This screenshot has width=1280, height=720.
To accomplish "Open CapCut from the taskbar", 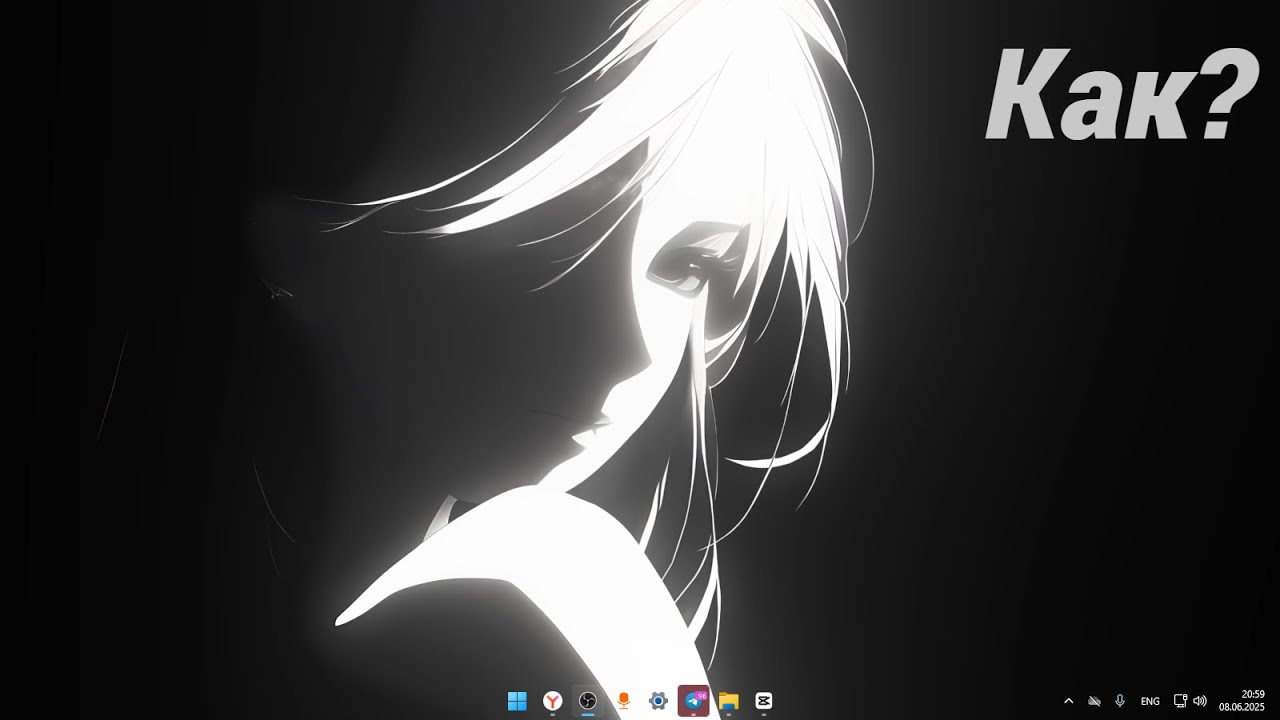I will pos(764,701).
